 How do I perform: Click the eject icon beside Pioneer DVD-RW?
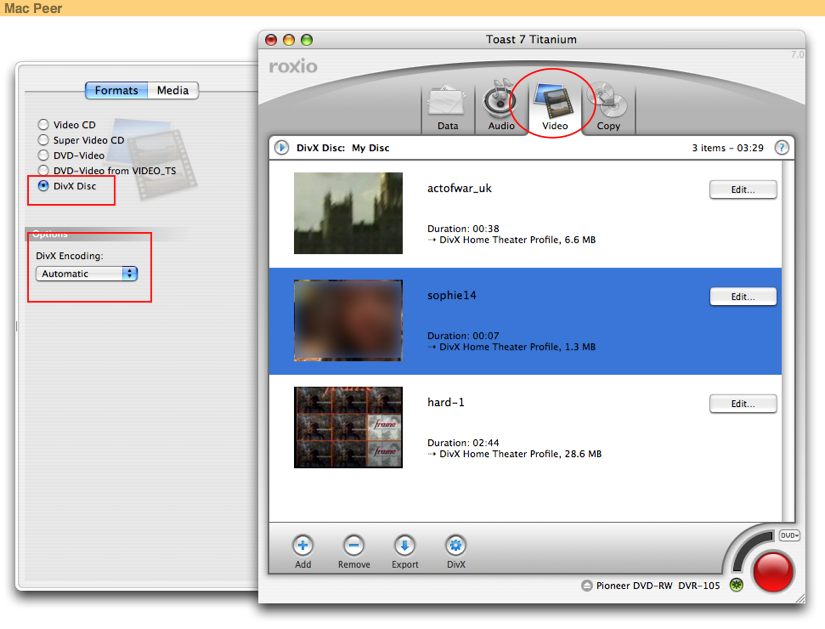[587, 585]
